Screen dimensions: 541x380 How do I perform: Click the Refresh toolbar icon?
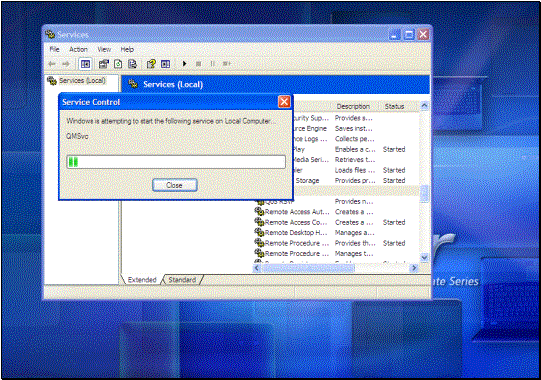coord(118,64)
